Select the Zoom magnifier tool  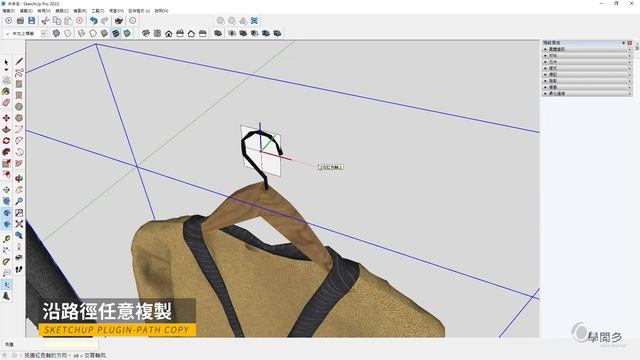pos(19,201)
